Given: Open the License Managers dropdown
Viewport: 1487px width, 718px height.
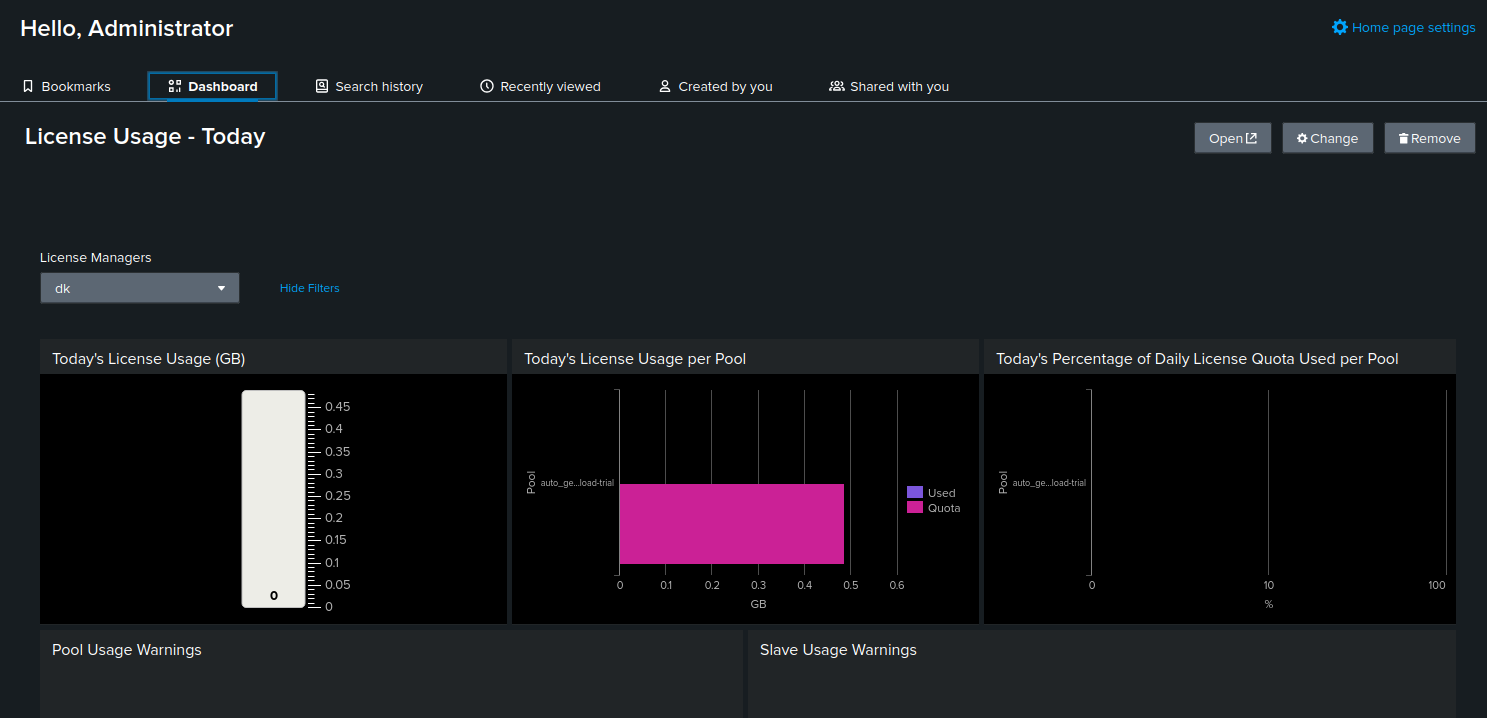Looking at the screenshot, I should pos(139,287).
